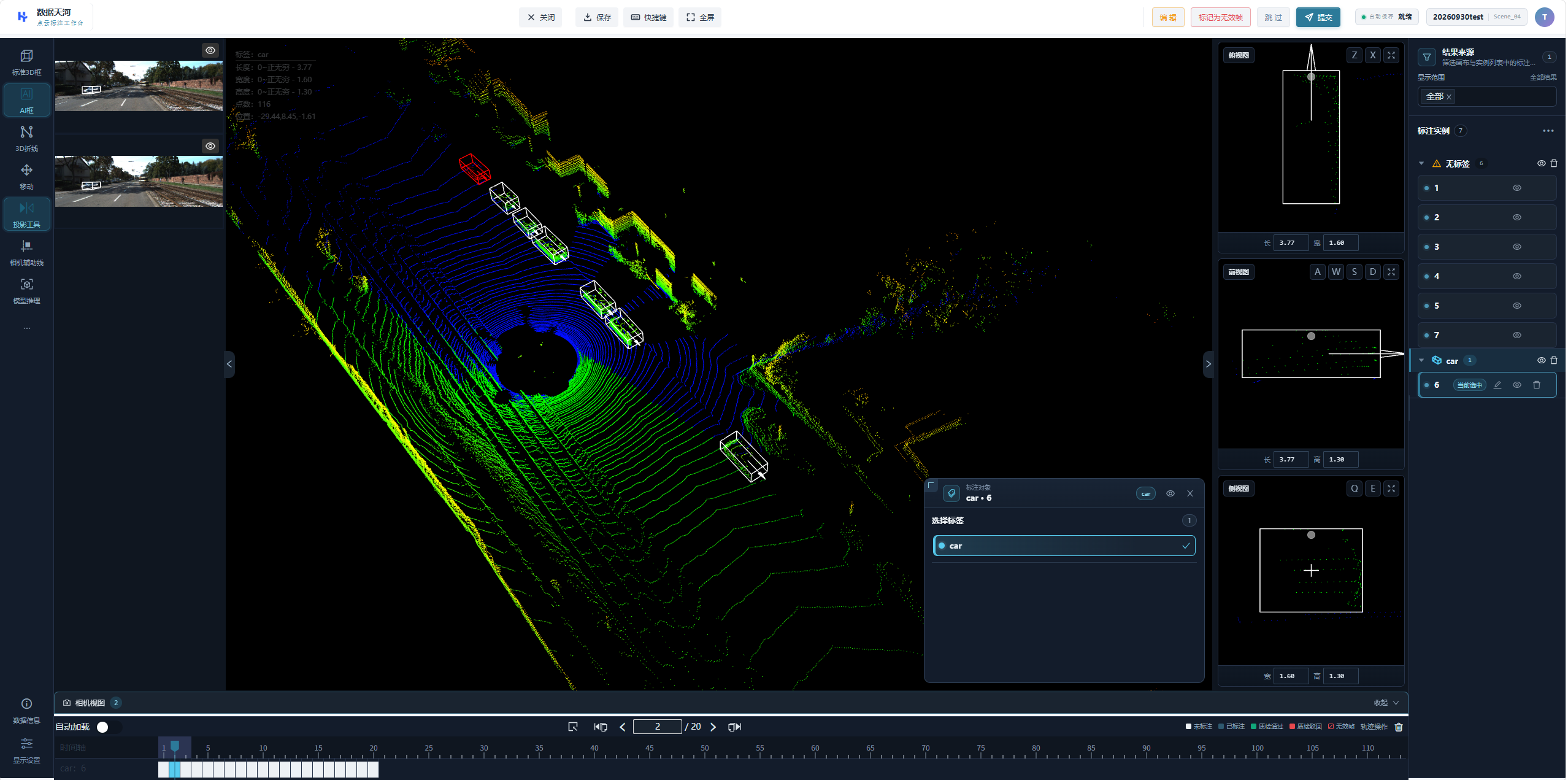Click the 结果来源 filter funnel icon

[x=1427, y=57]
